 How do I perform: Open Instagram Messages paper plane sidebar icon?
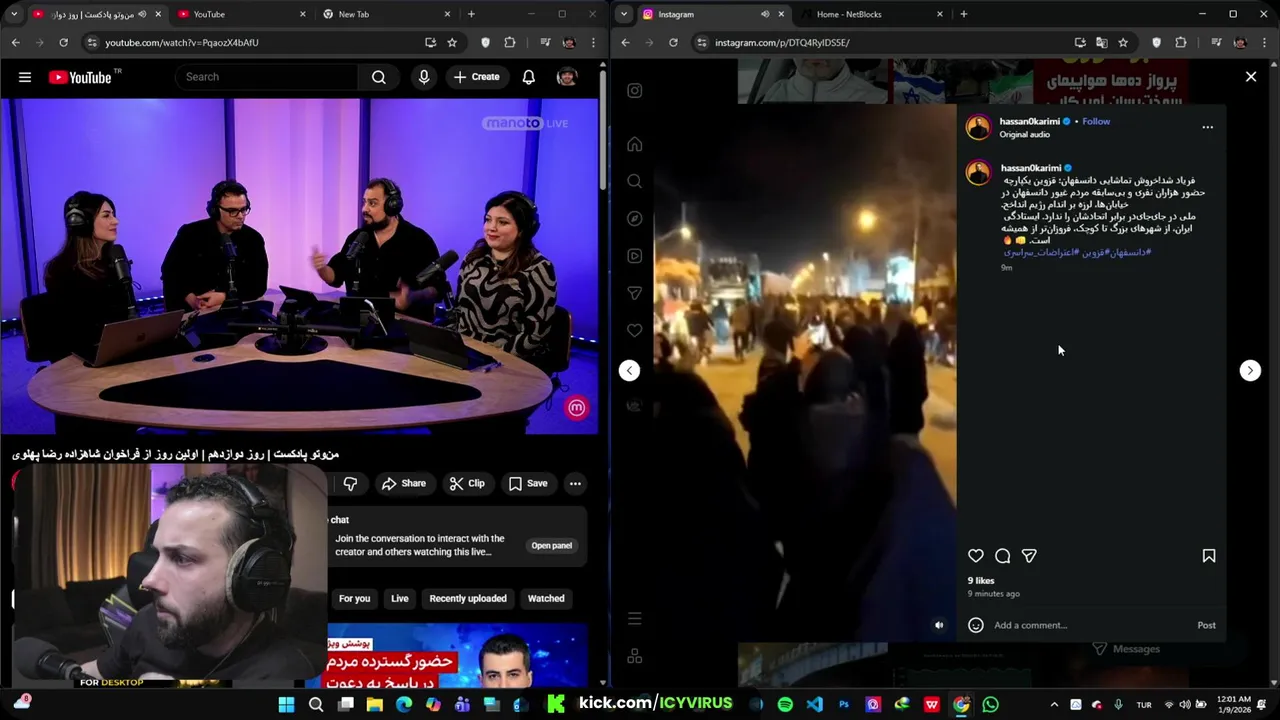click(634, 293)
